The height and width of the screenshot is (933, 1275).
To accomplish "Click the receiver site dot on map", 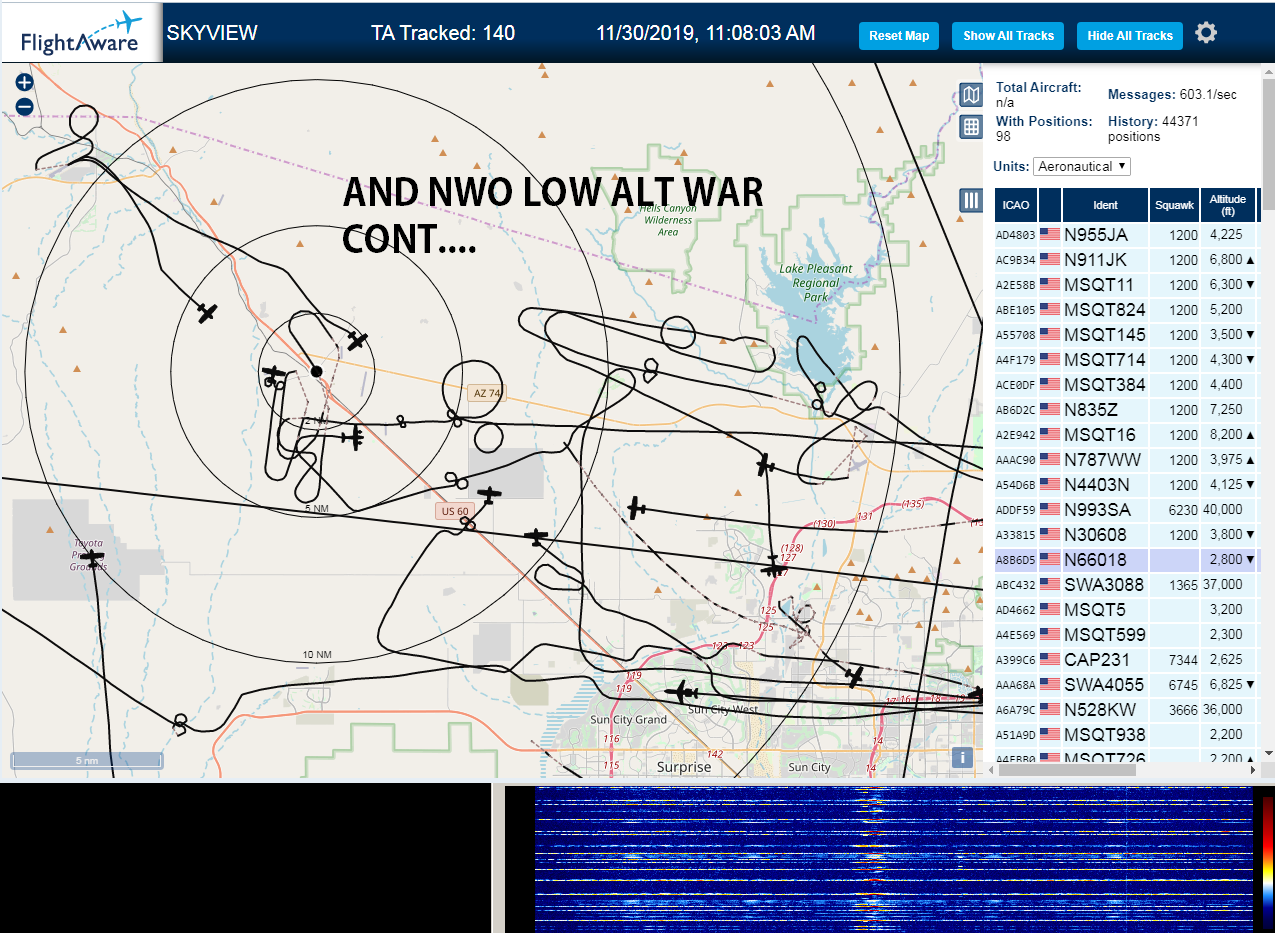I will [x=316, y=371].
